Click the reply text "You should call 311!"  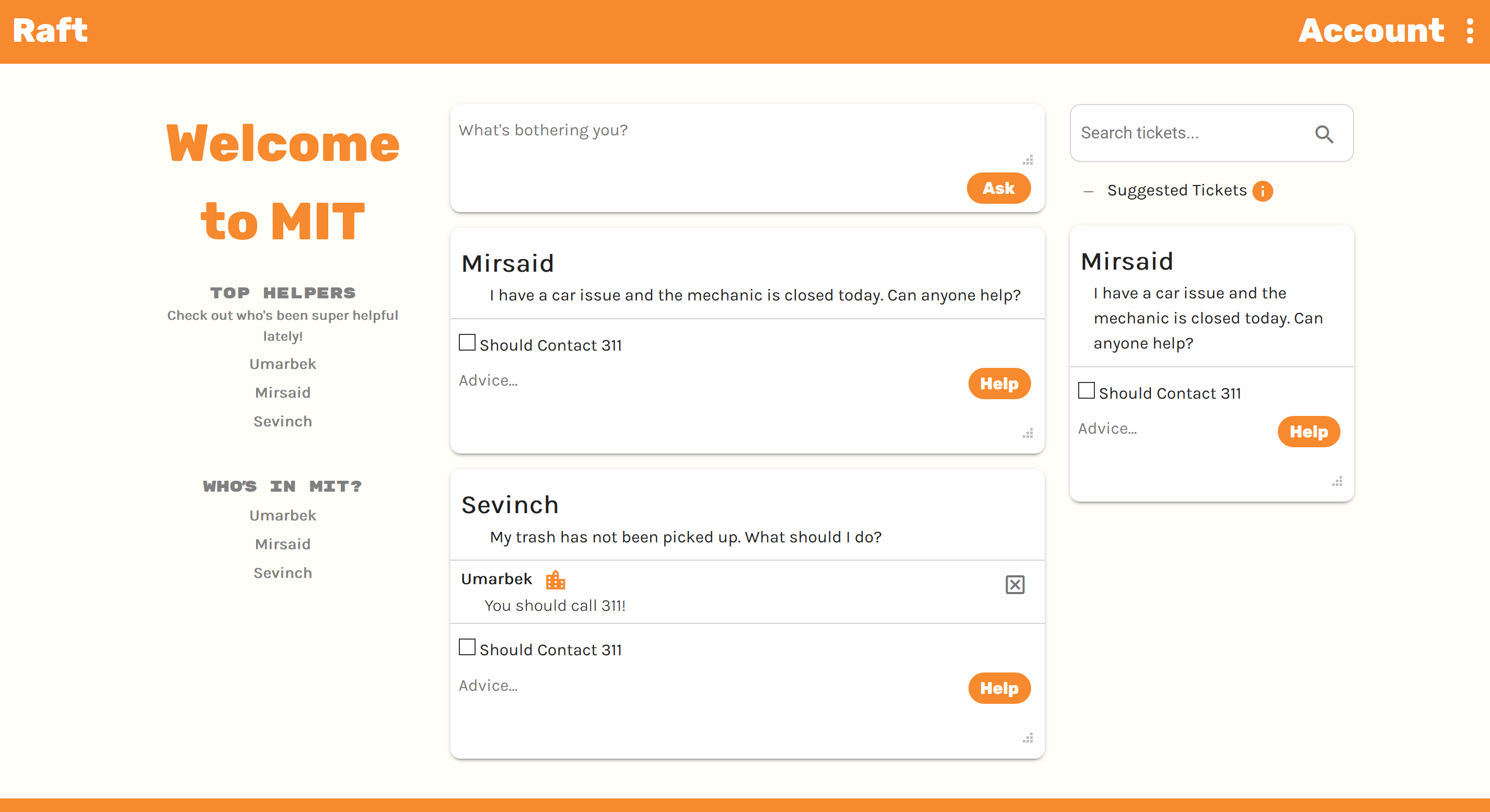[555, 606]
